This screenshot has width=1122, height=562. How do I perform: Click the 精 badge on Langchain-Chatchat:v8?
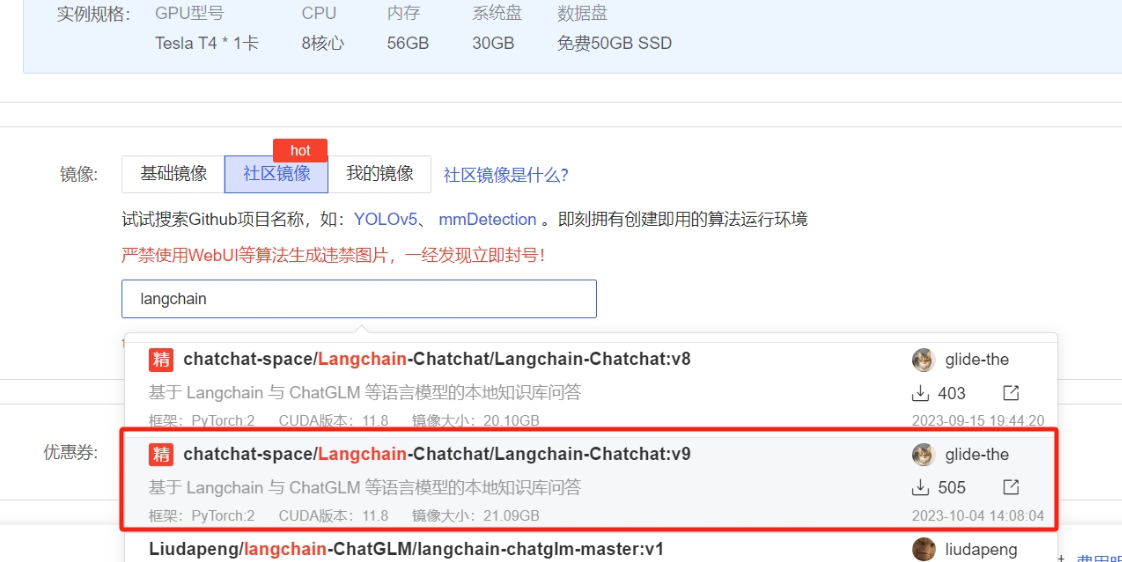(x=161, y=359)
